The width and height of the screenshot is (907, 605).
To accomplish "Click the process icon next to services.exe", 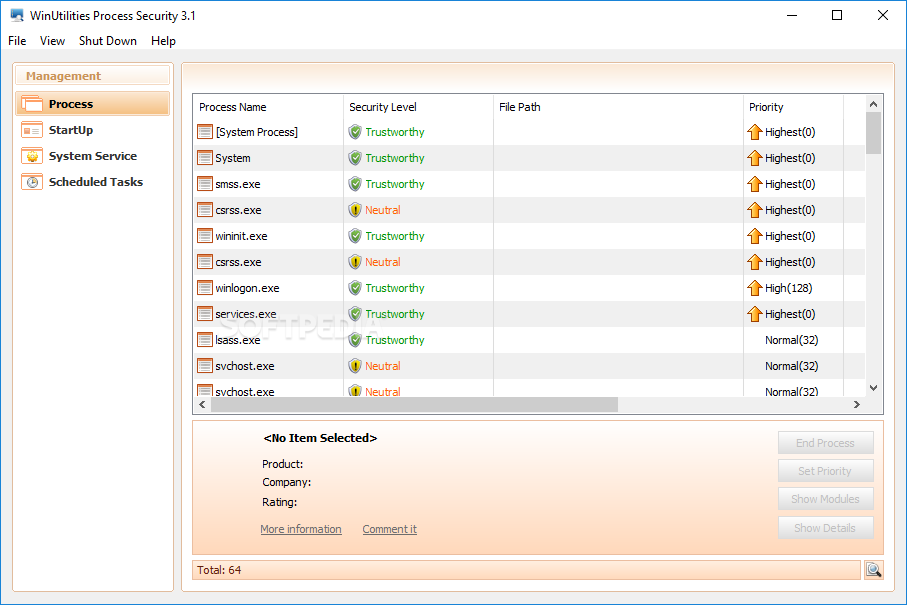I will (x=205, y=314).
